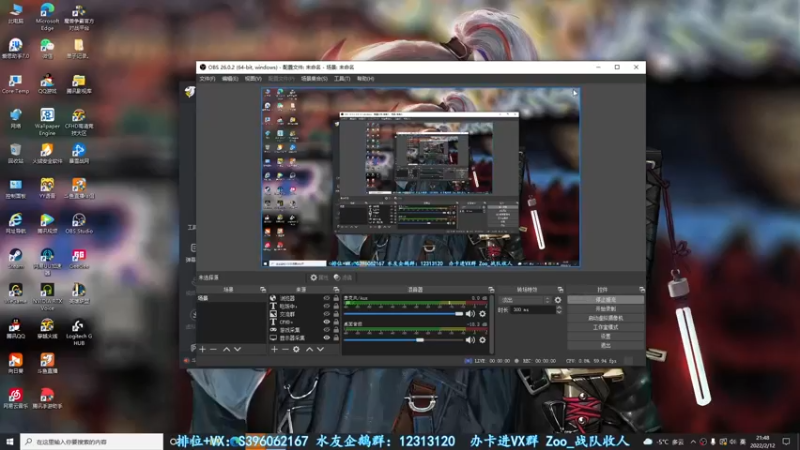Show hidden icons in the system tray

(693, 442)
